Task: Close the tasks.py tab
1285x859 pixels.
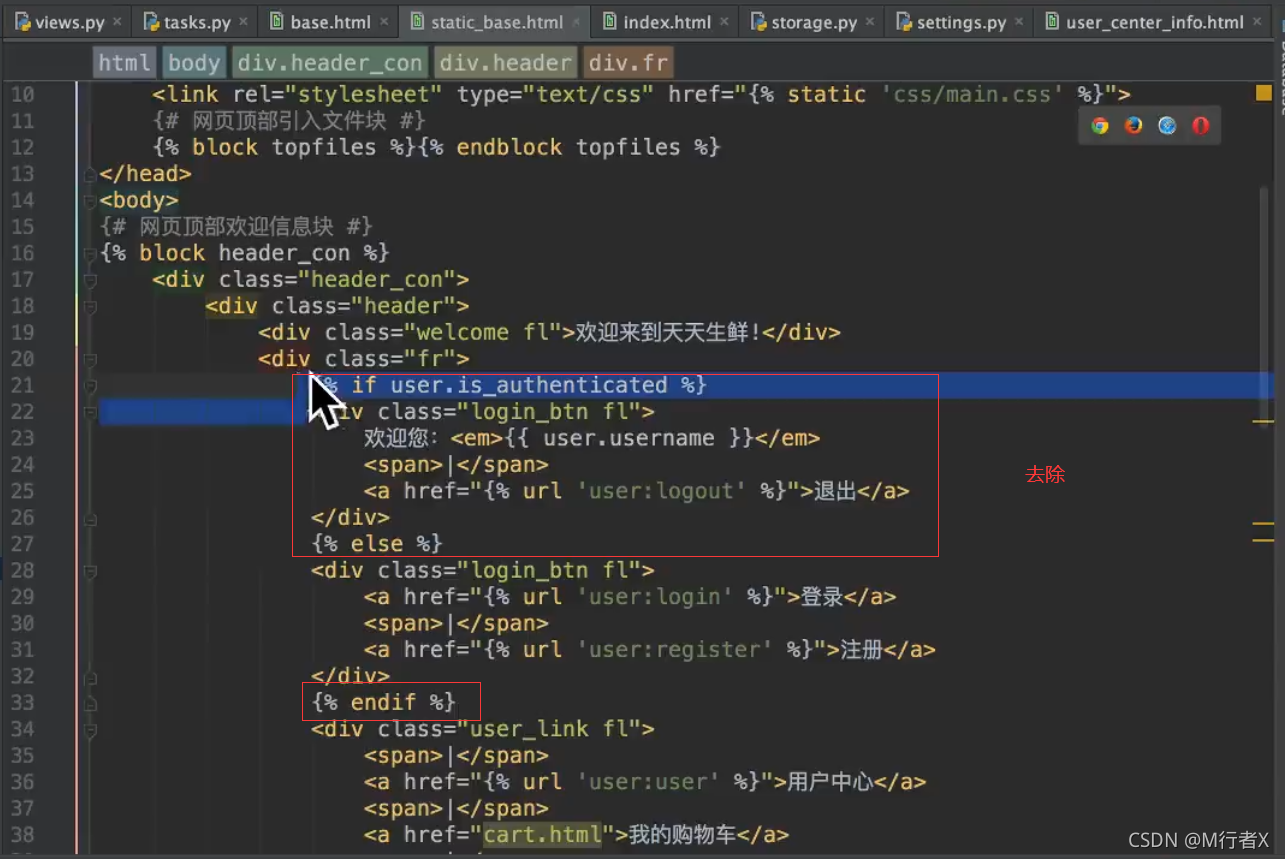Action: pos(244,22)
